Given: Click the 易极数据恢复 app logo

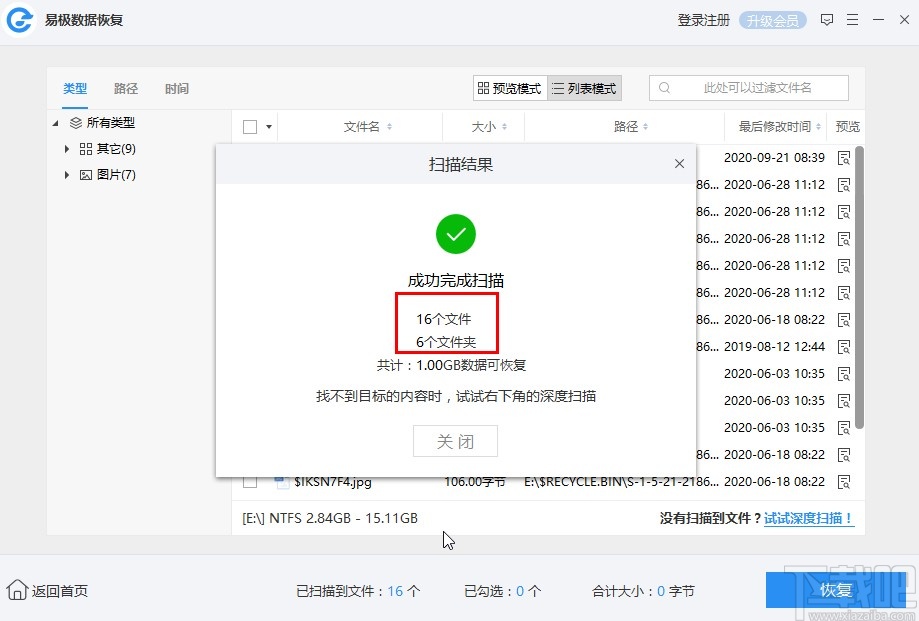Looking at the screenshot, I should pyautogui.click(x=19, y=20).
